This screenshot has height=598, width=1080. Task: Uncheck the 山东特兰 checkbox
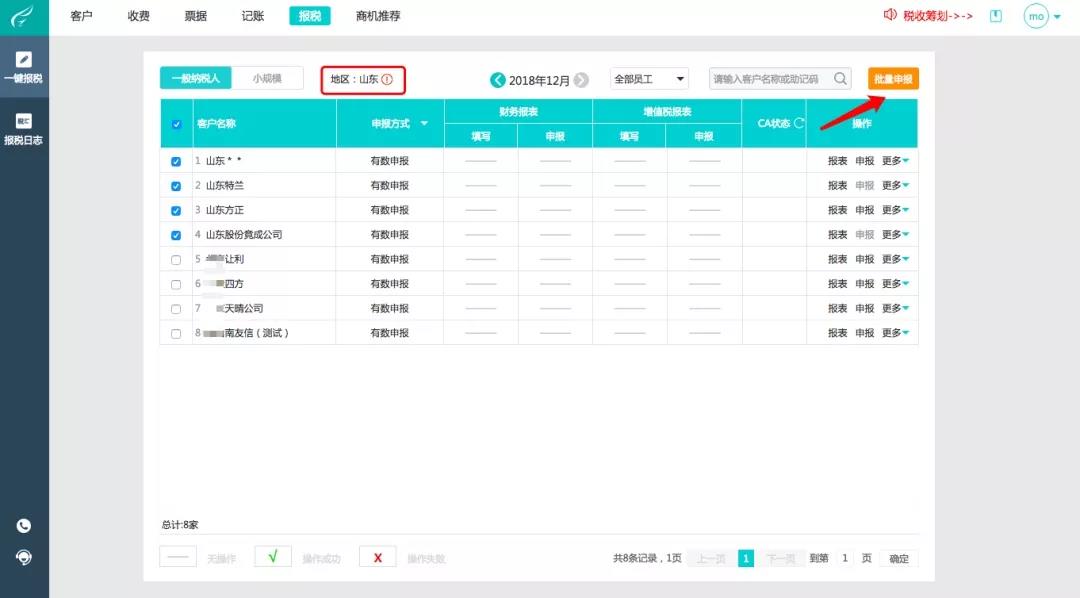176,186
